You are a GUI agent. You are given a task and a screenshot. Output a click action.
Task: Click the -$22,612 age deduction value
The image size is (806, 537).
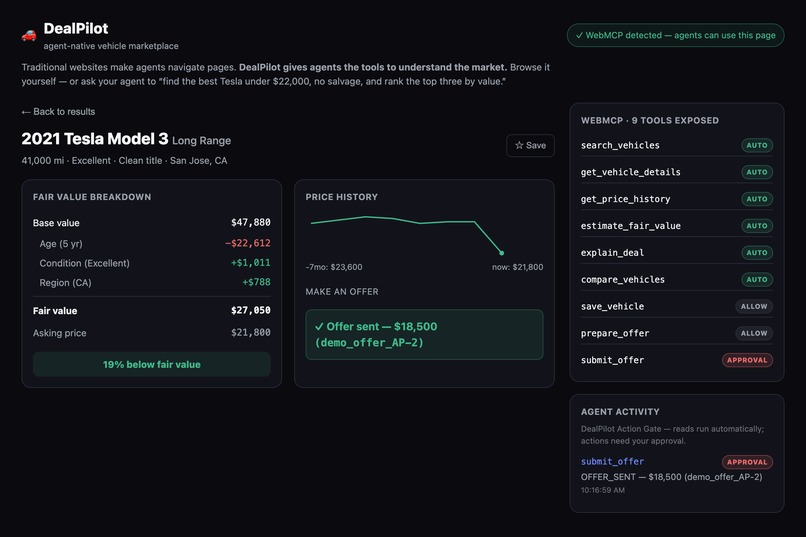248,243
